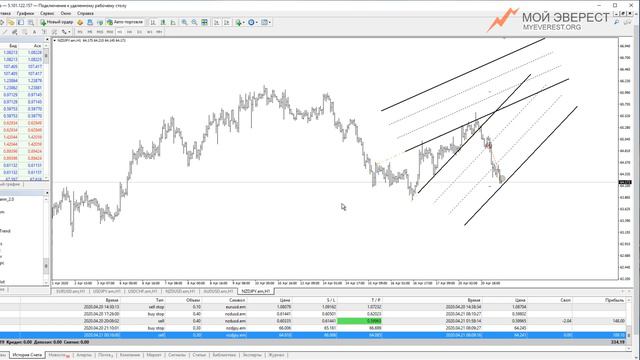Click the green 0.59963 T/P cell
Screen dimensions: 640x360
tap(359, 321)
